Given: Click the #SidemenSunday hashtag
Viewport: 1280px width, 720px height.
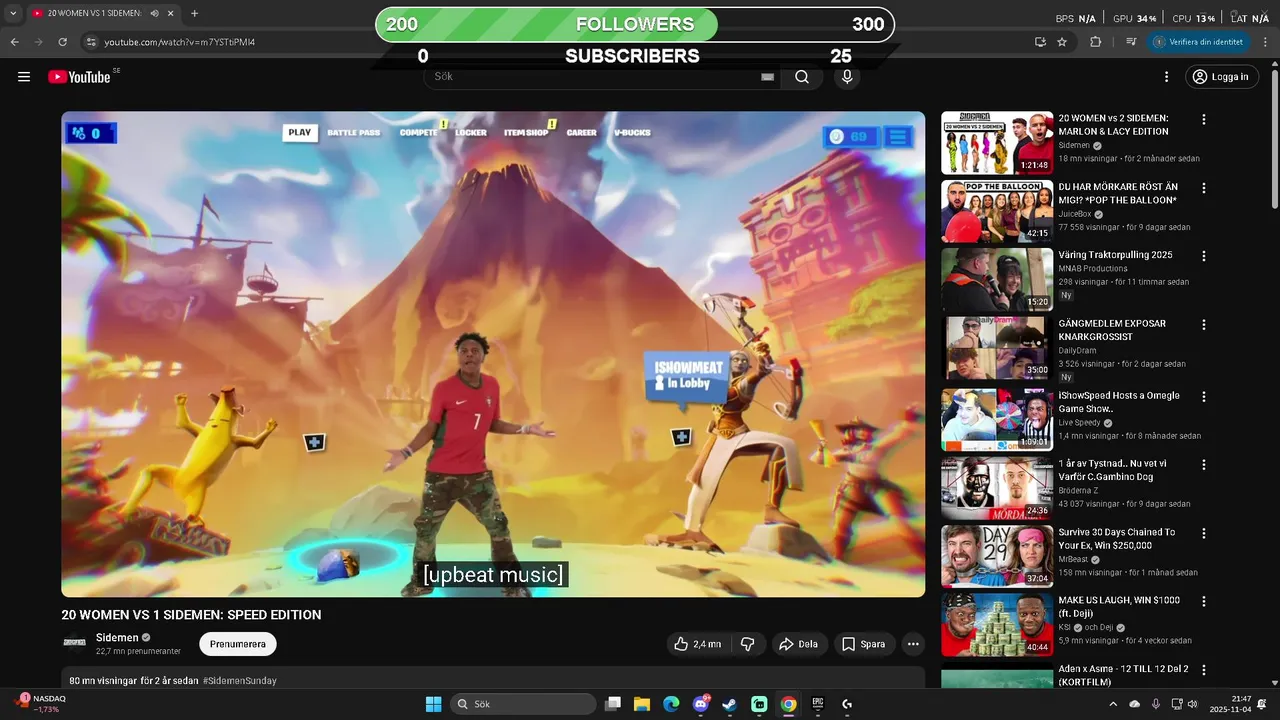Looking at the screenshot, I should tap(240, 680).
